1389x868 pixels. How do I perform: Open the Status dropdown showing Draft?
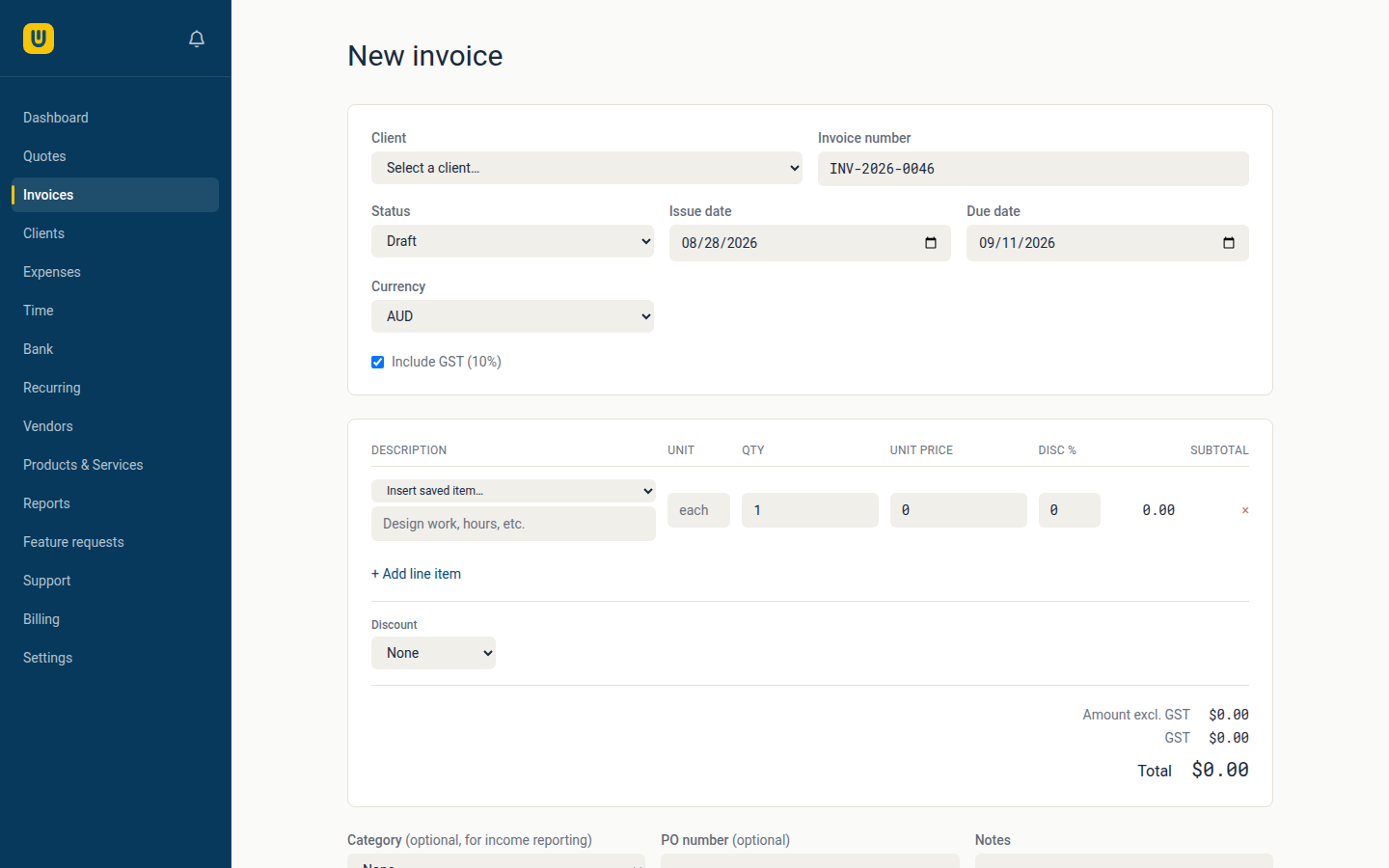tap(512, 241)
